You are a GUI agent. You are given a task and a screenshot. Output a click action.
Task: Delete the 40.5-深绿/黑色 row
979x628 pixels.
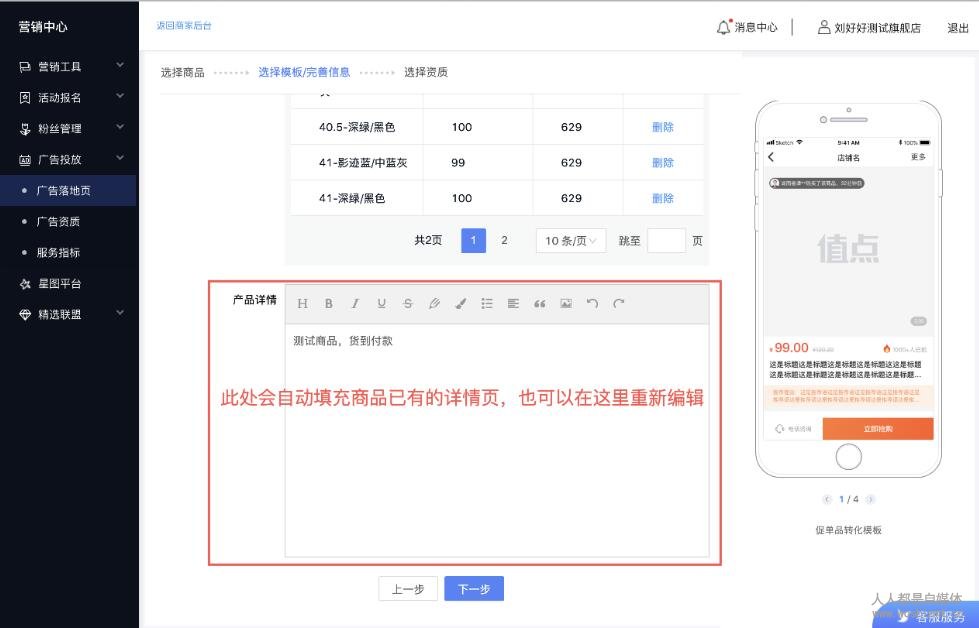coord(663,127)
